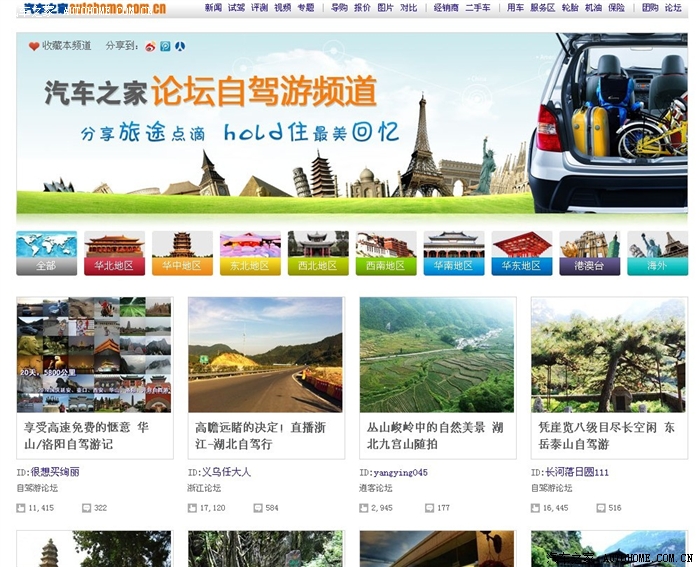Click the pine tree Taishan thumbnail
Viewport: 700px width, 567px height.
(x=608, y=354)
